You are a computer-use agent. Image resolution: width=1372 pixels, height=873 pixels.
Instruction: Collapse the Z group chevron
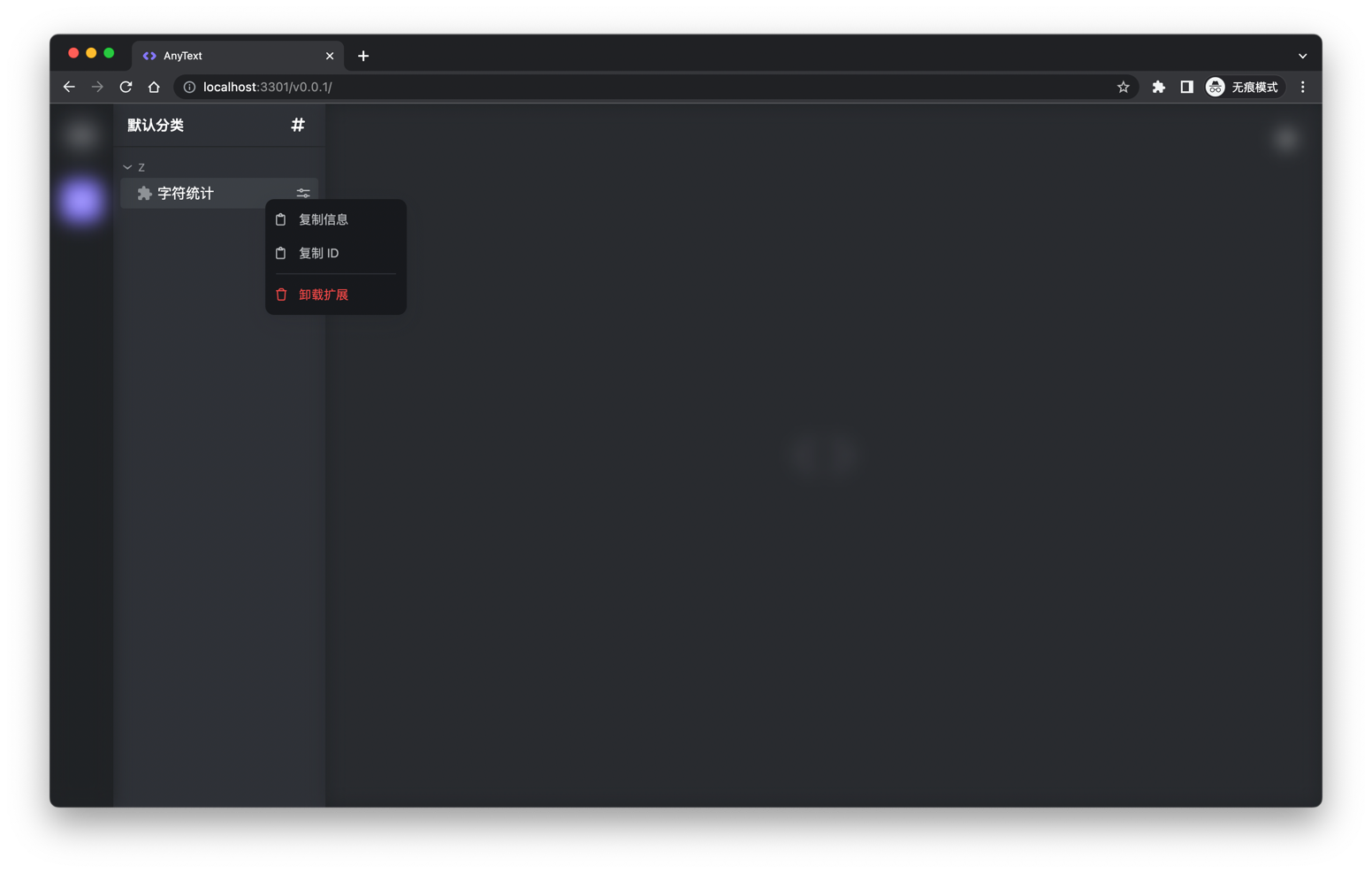pos(127,167)
